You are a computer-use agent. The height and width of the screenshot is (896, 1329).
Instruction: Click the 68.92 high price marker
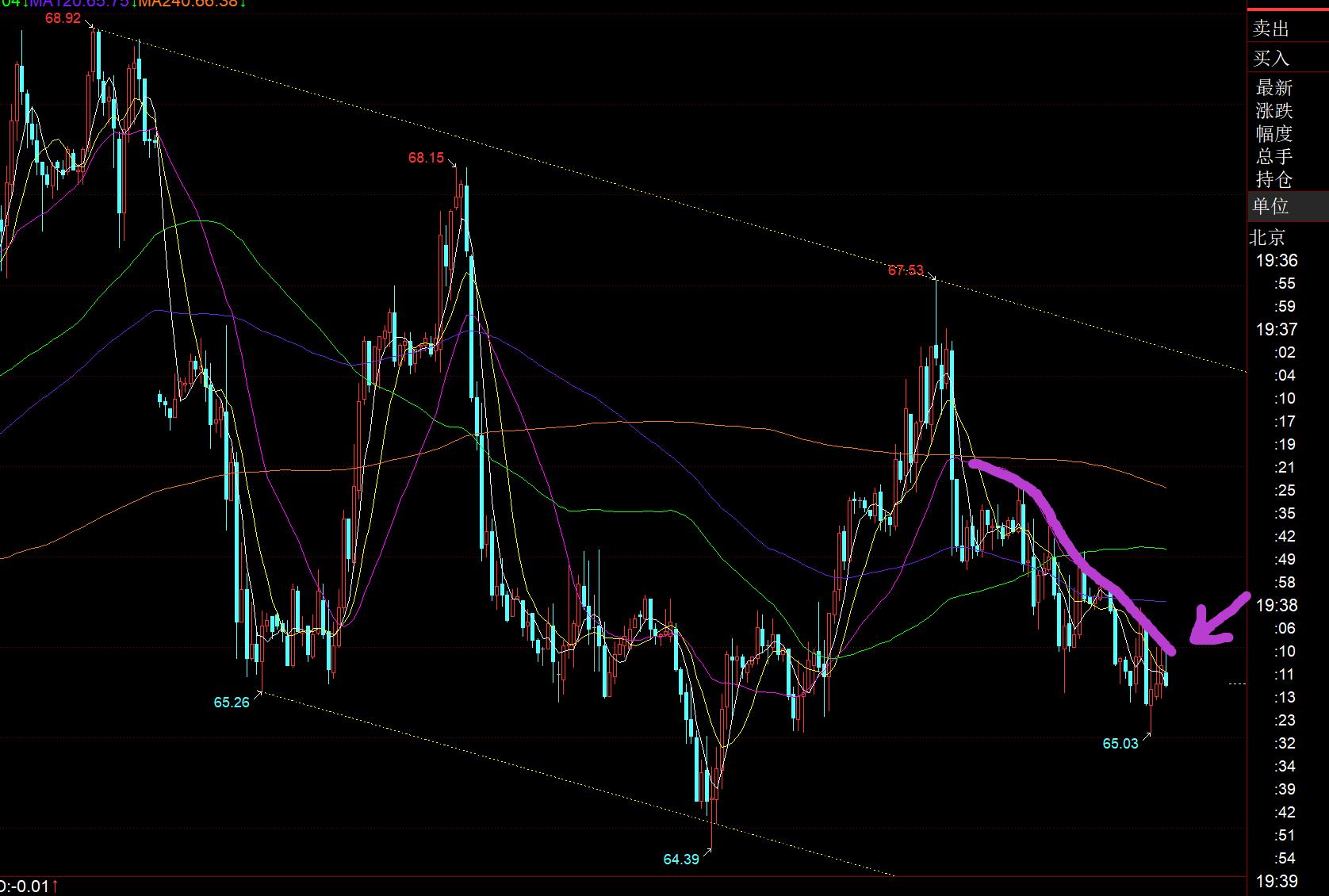(63, 18)
